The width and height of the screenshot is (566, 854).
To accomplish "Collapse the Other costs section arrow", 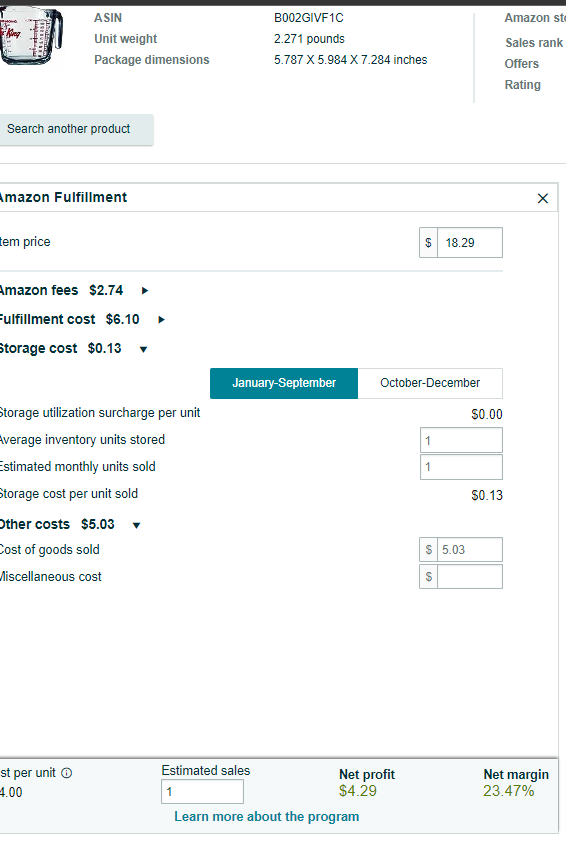I will 136,525.
